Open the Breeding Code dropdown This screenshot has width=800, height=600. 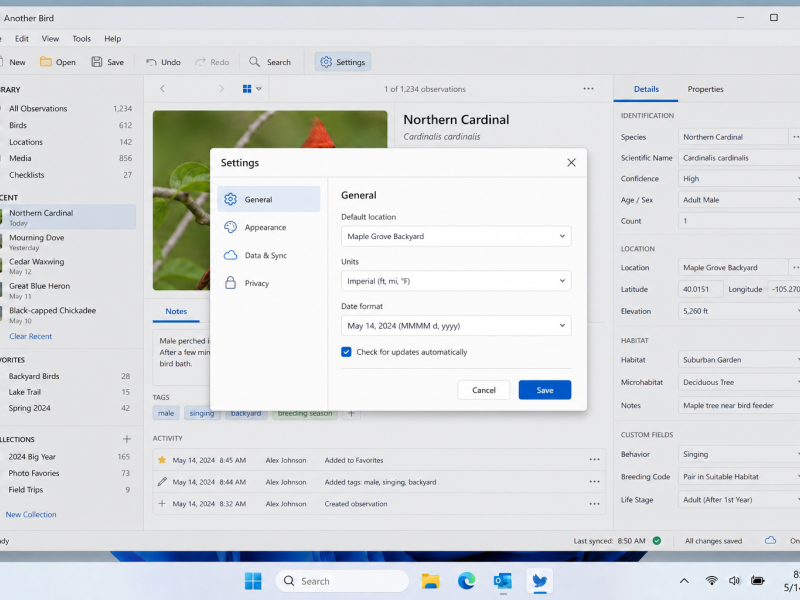pyautogui.click(x=739, y=477)
